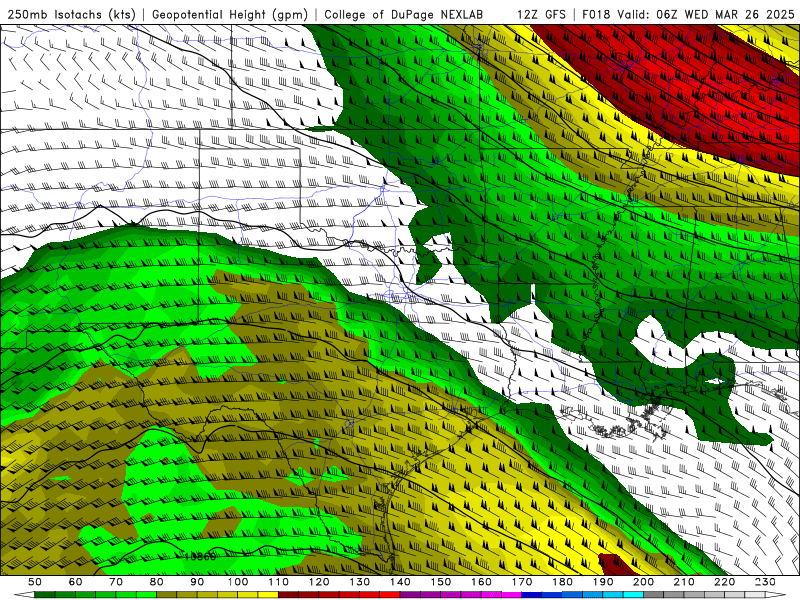Click the '60' legend value

point(76,582)
